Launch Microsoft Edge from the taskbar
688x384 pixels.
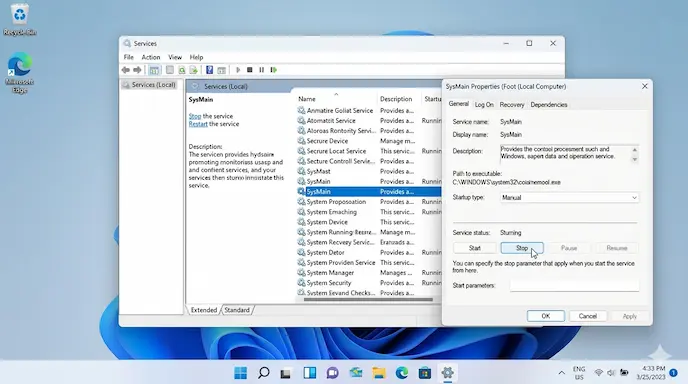(x=402, y=373)
